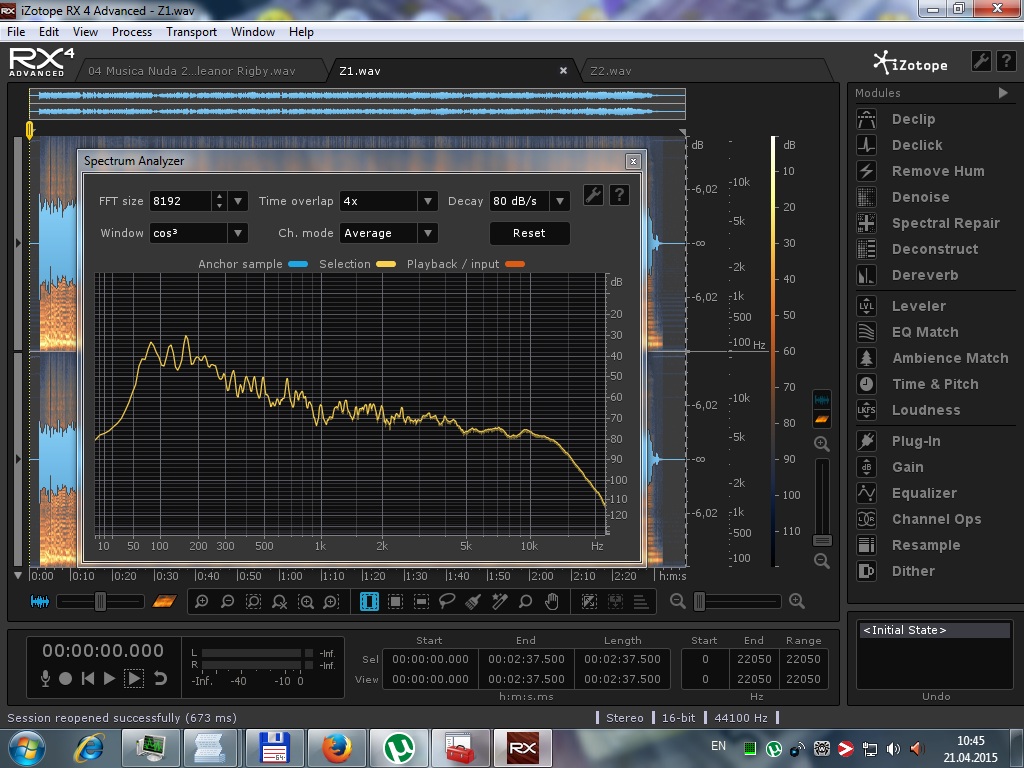
Task: Toggle the blue waveform icon above vertical zoom slider
Action: 822,400
